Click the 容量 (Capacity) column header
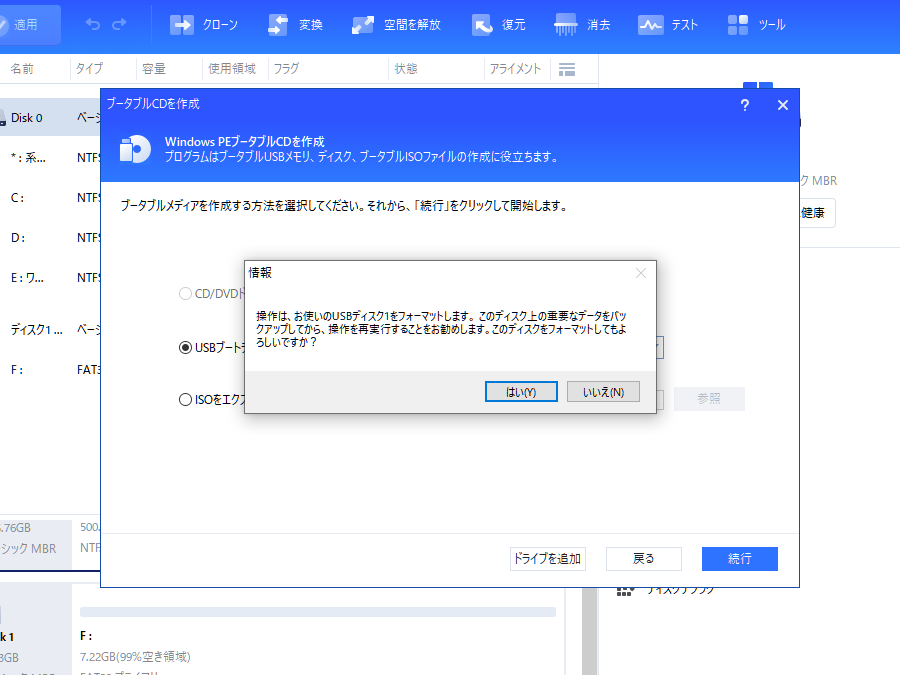 tap(154, 69)
